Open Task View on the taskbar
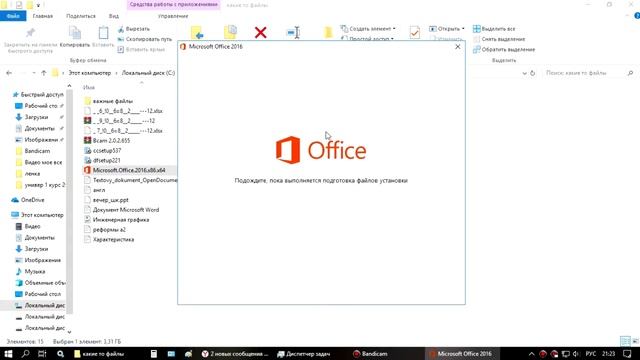This screenshot has width=640, height=360. click(42, 354)
